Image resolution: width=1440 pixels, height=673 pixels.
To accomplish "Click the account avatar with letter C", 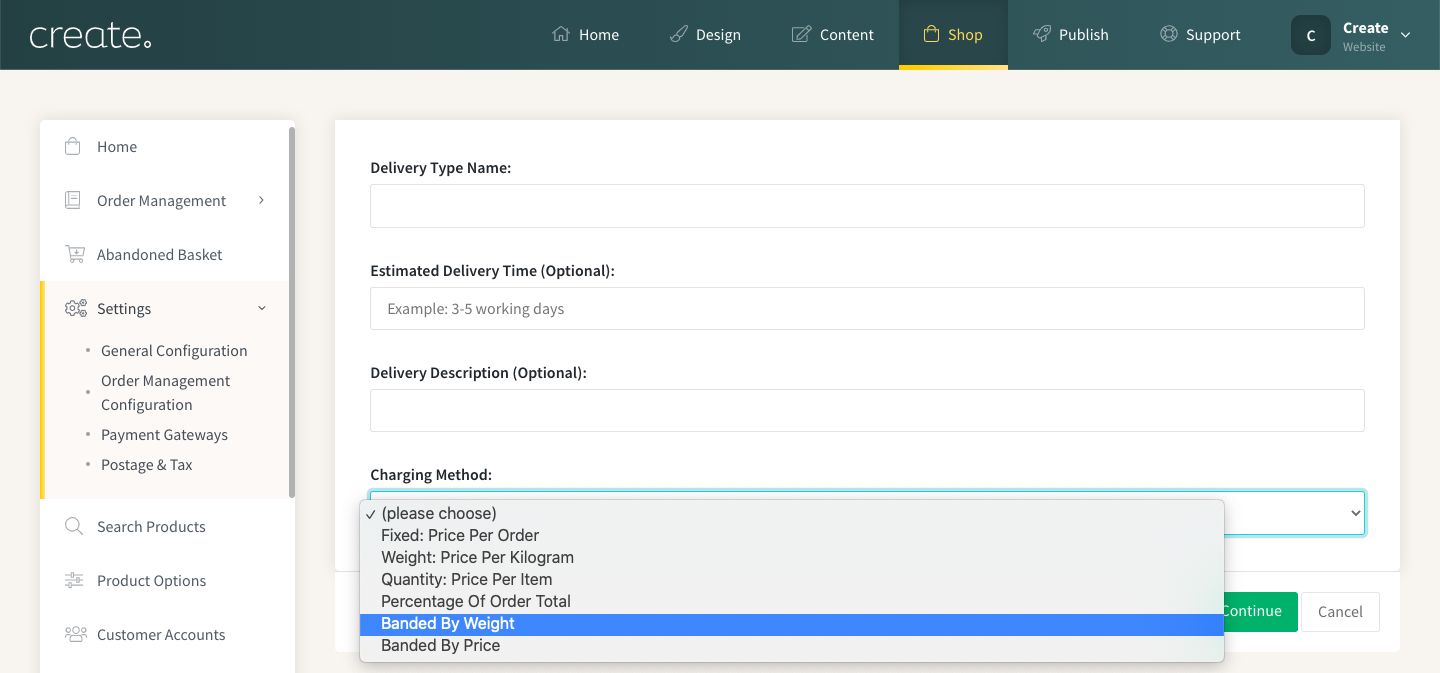I will tap(1311, 35).
